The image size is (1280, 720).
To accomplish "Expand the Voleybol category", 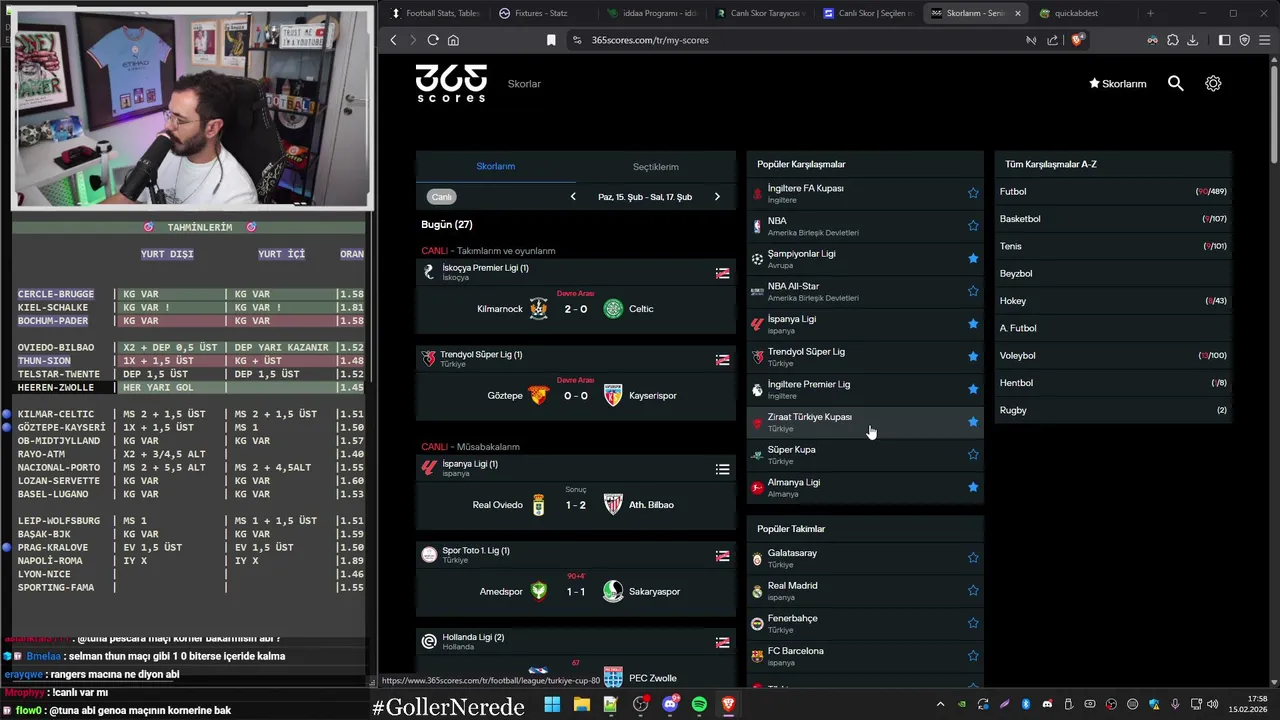I will 1113,355.
